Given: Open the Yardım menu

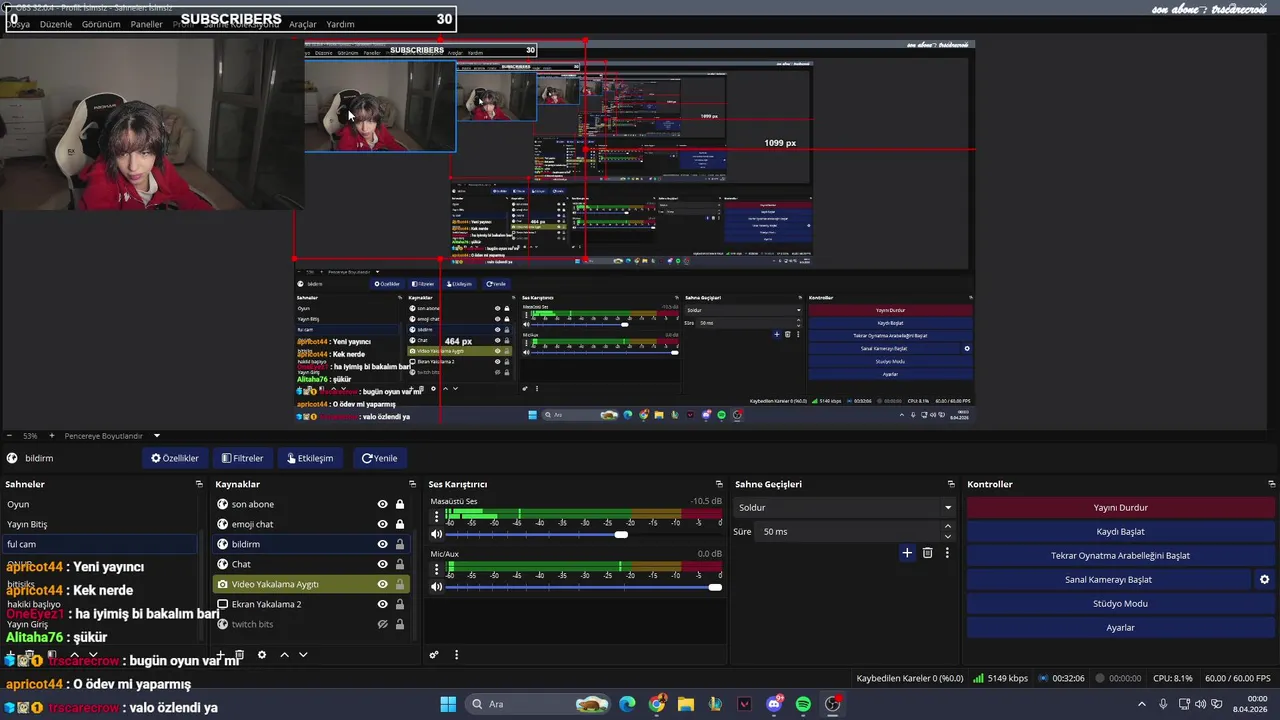Looking at the screenshot, I should pos(341,24).
